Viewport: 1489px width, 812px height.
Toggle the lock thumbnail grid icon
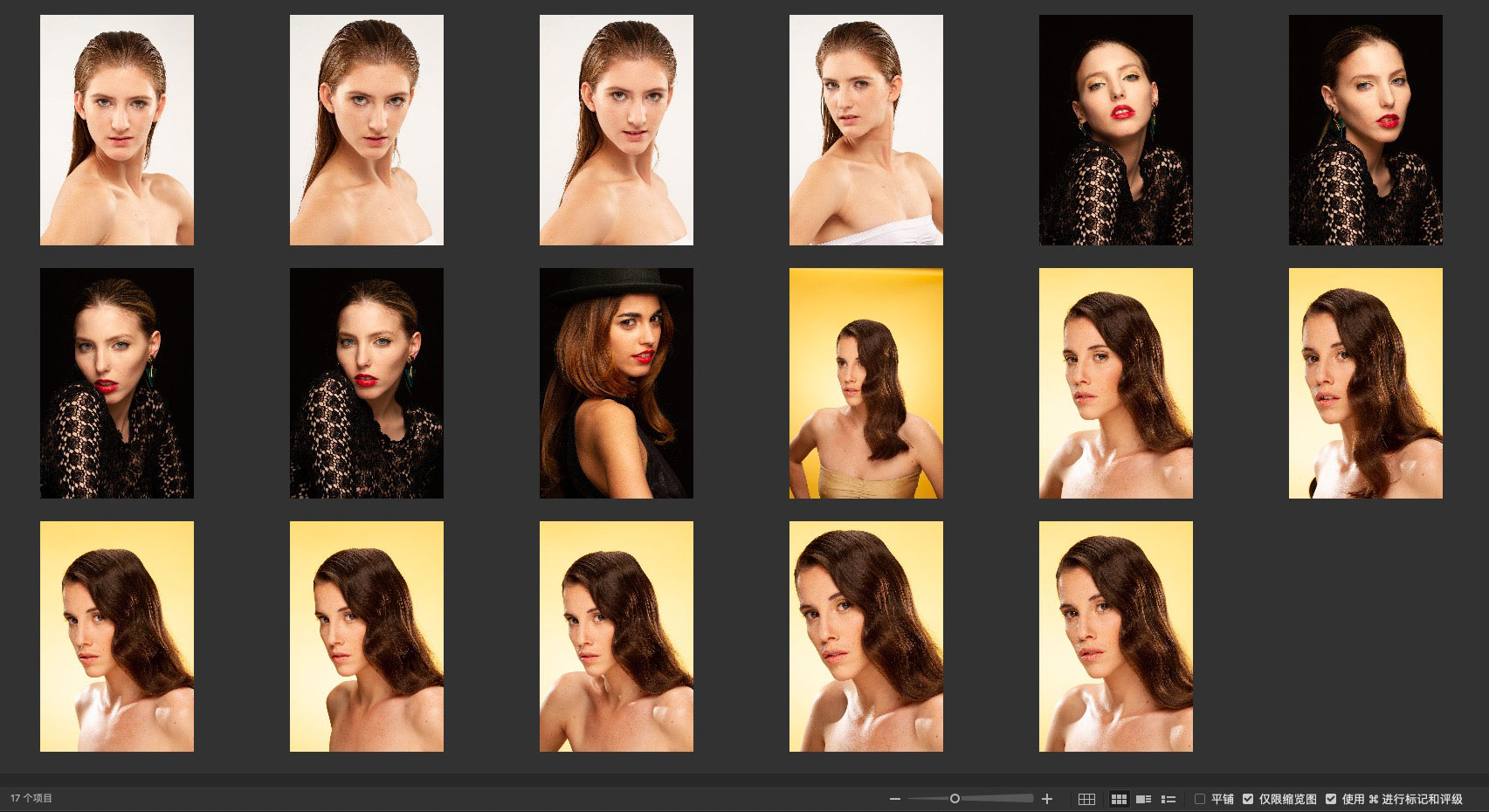point(1086,799)
